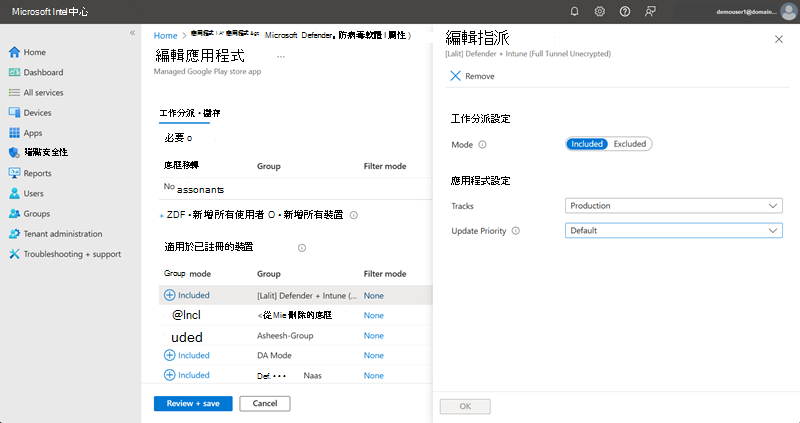Click info icon next to add all devices

coord(354,215)
